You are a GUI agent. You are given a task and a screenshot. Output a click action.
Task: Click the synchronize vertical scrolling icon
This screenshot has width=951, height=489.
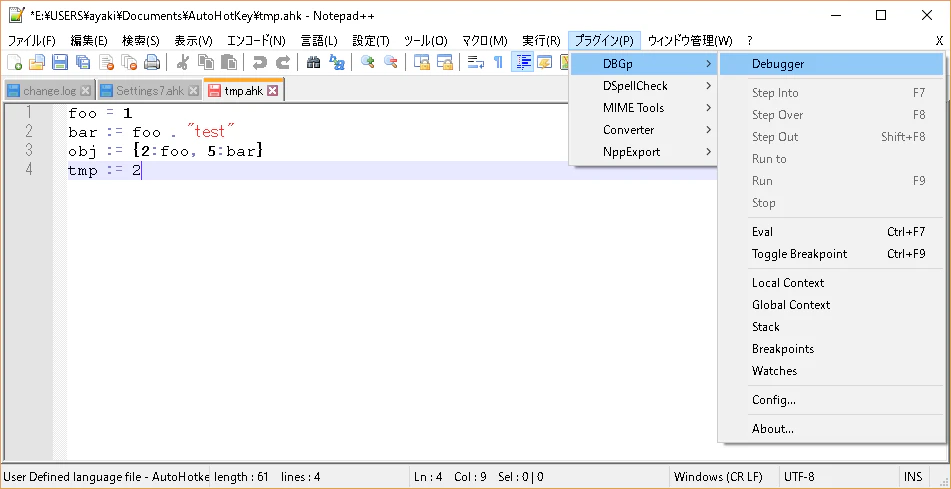coord(422,62)
